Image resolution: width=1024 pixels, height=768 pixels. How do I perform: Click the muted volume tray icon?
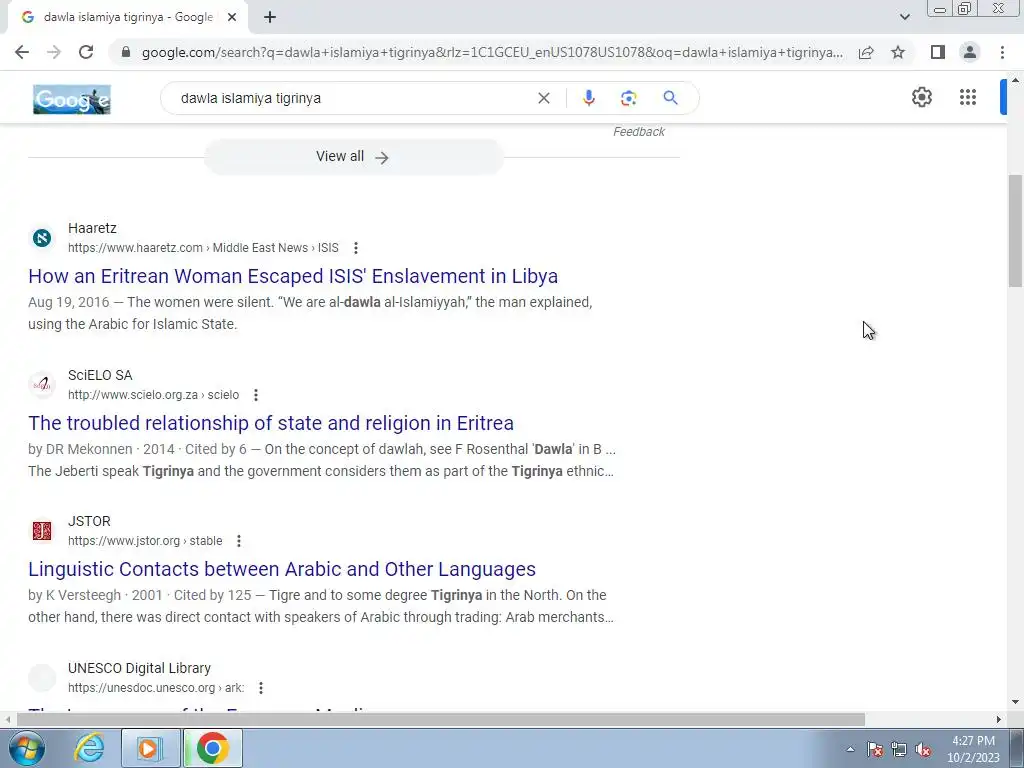[x=923, y=750]
